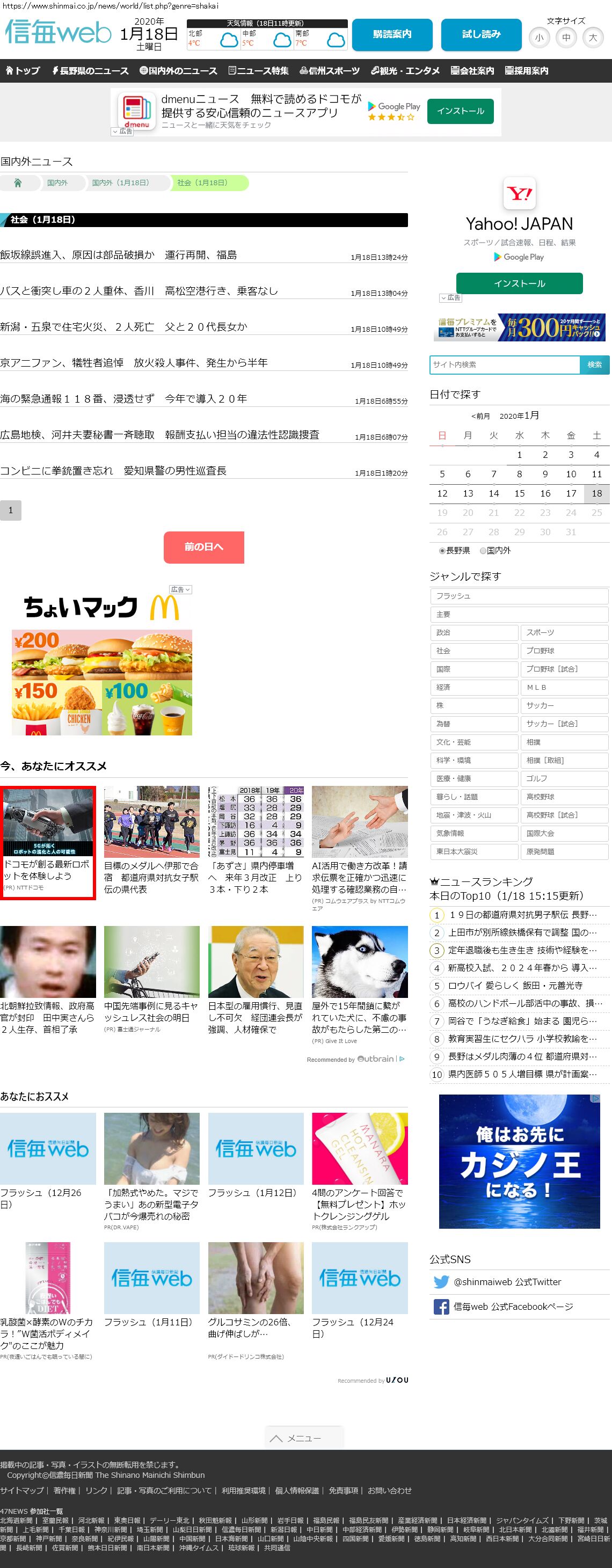Open 個人情報保護 footer link
The width and height of the screenshot is (612, 1568).
[x=297, y=1490]
